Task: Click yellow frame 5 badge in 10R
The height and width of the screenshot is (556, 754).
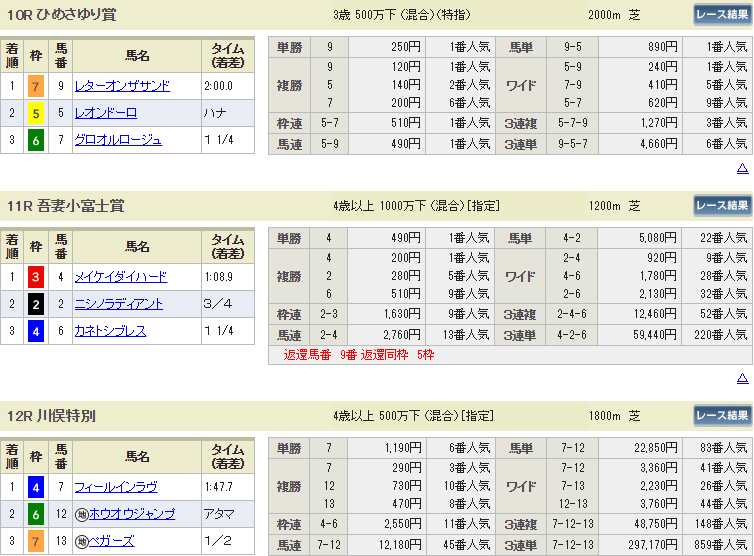Action: [36, 114]
